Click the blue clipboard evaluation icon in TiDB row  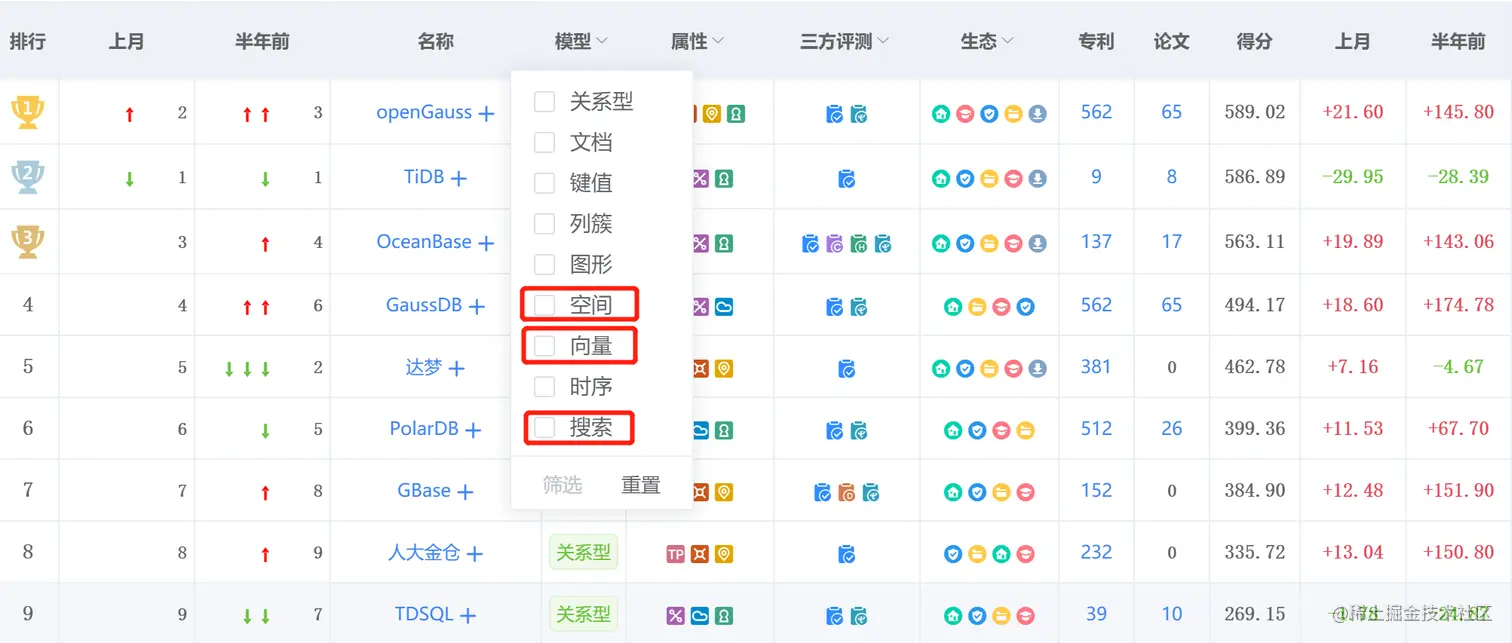(x=846, y=179)
